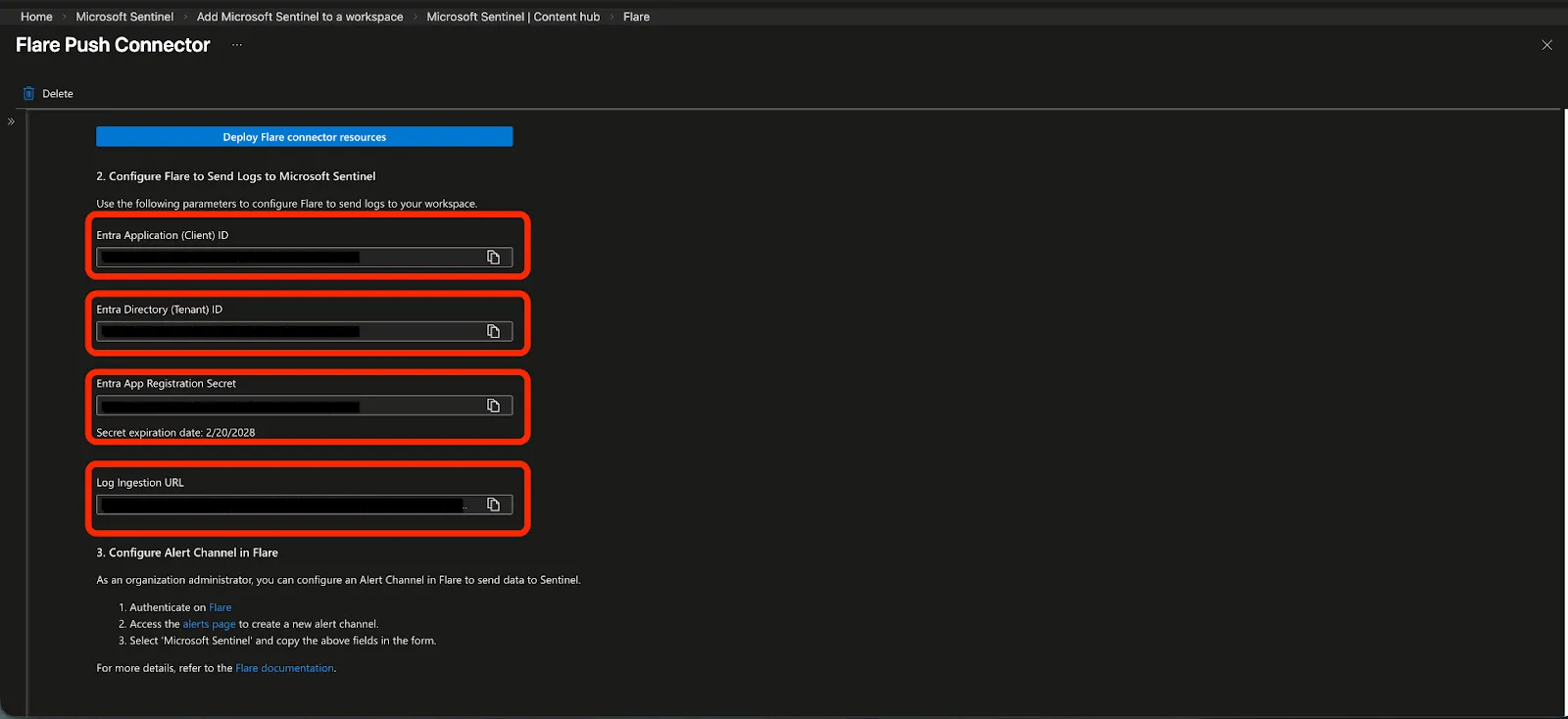Open Microsoft Sentinel breadcrumb

coord(124,17)
